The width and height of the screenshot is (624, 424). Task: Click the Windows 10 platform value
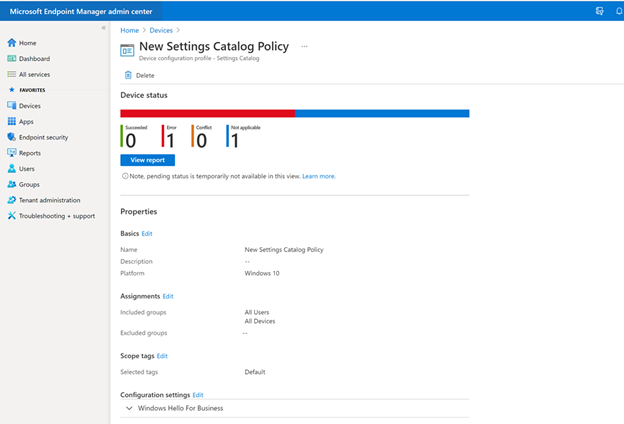[x=262, y=273]
